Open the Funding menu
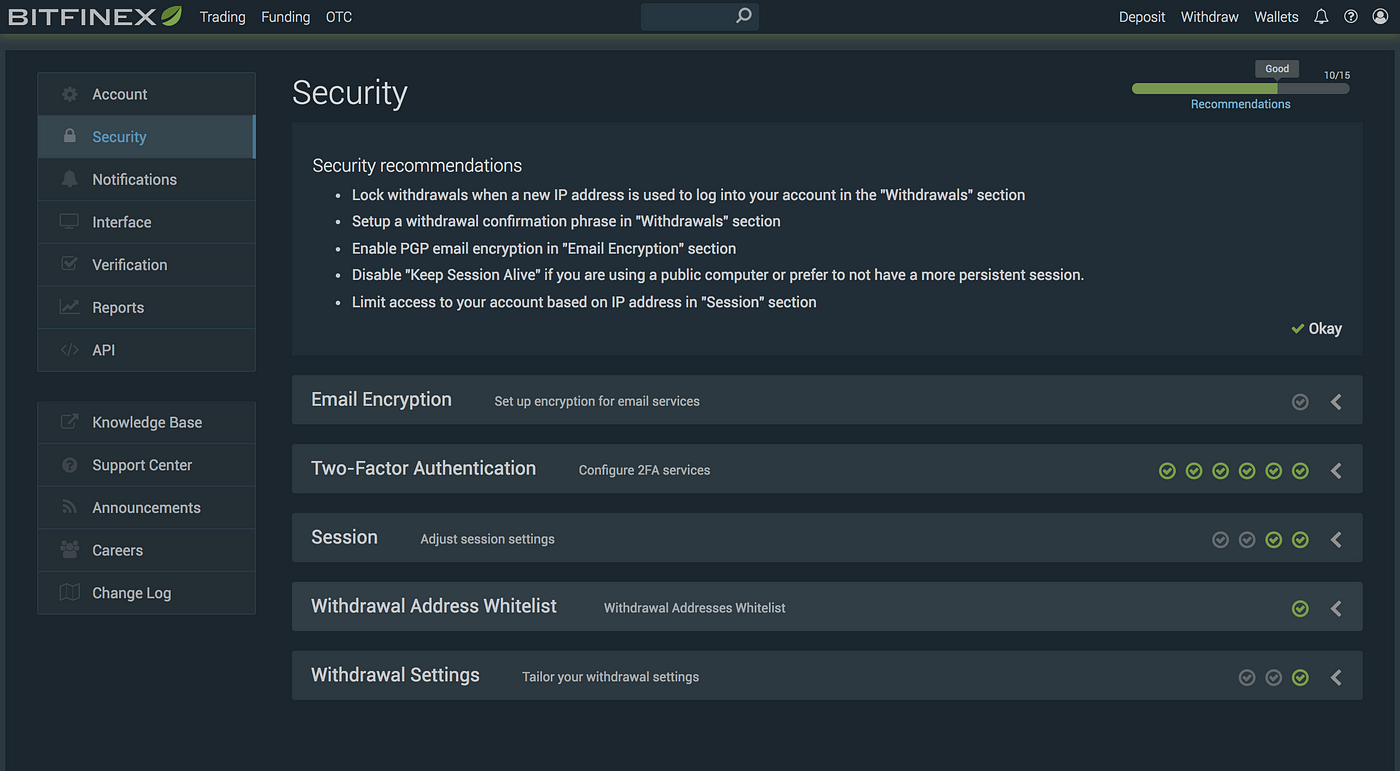The width and height of the screenshot is (1400, 771). (x=285, y=17)
